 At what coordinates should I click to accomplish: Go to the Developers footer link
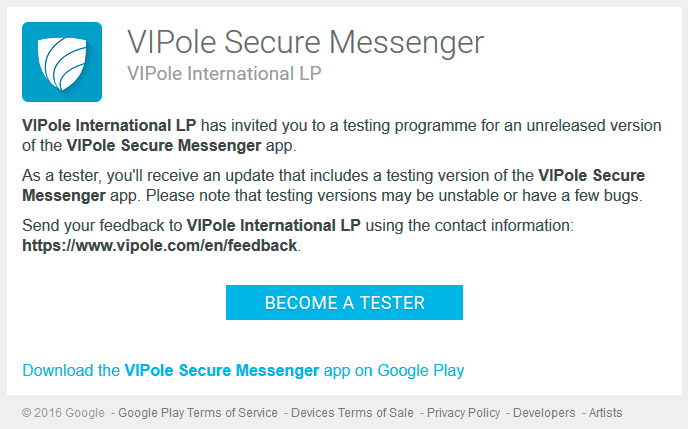pos(544,413)
